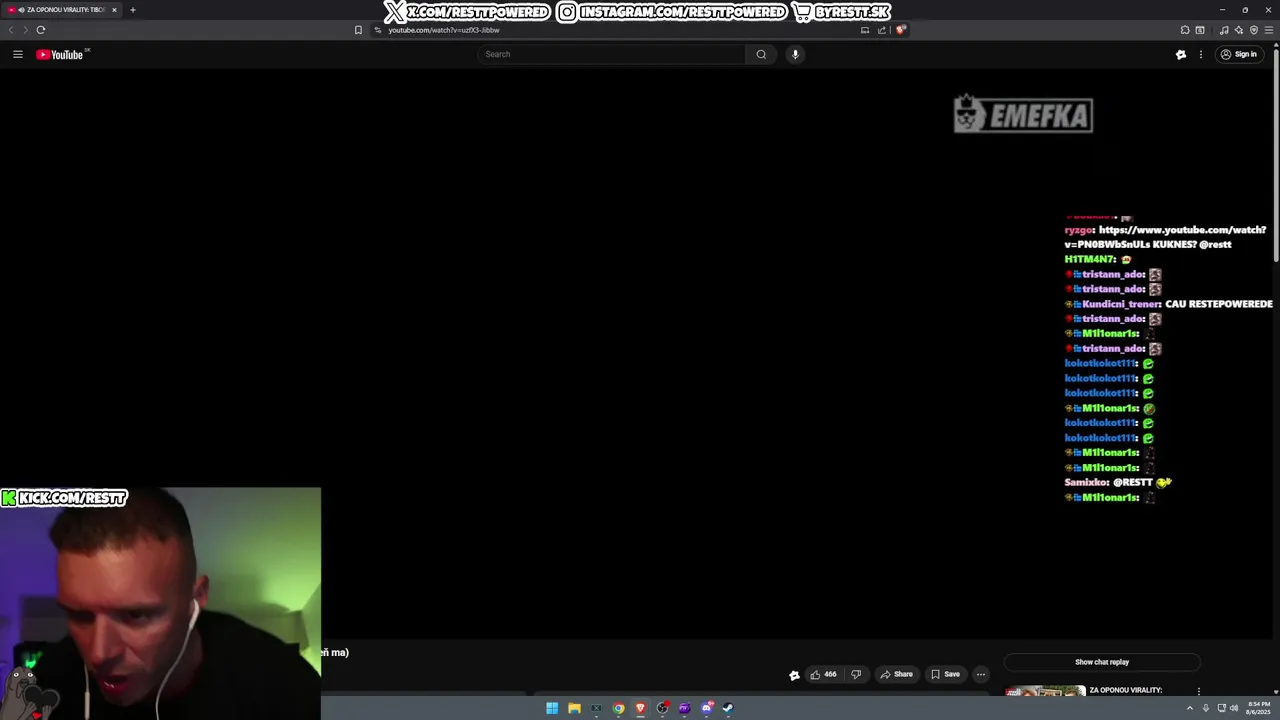Open taskbar clock showing 8:54 PM
Image resolution: width=1280 pixels, height=720 pixels.
[x=1258, y=708]
